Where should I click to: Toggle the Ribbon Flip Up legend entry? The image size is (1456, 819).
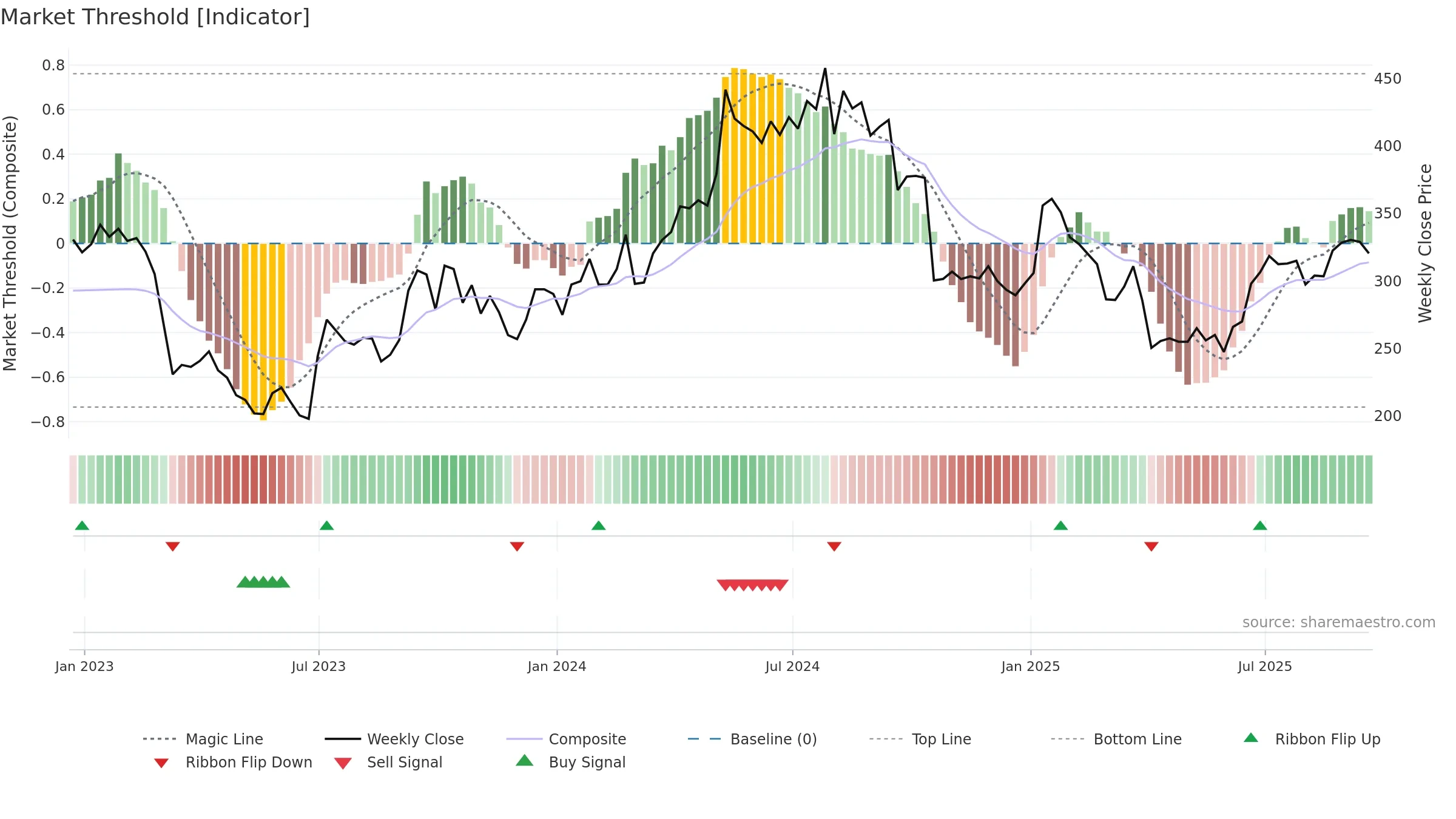click(x=1312, y=739)
